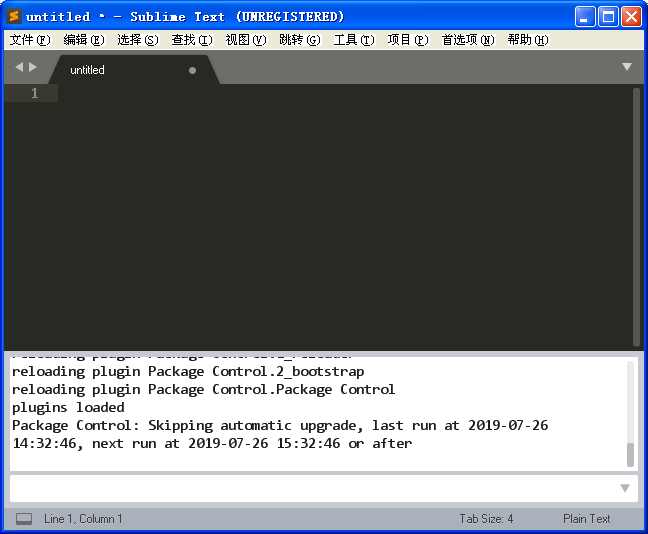This screenshot has height=534, width=648.
Task: Click inside the console command input field
Action: point(314,488)
